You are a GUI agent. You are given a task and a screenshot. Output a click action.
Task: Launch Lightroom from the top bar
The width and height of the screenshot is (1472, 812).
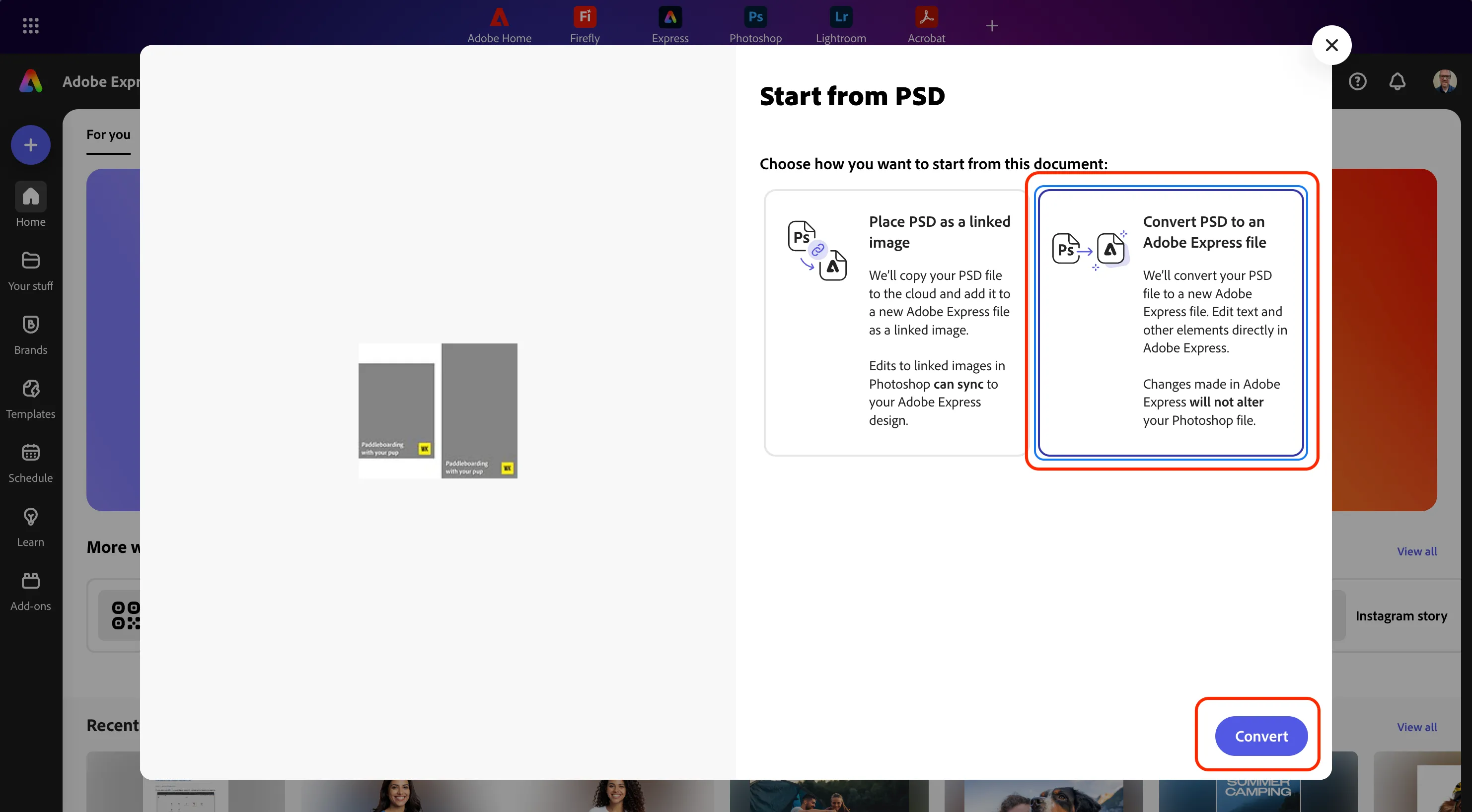(841, 25)
